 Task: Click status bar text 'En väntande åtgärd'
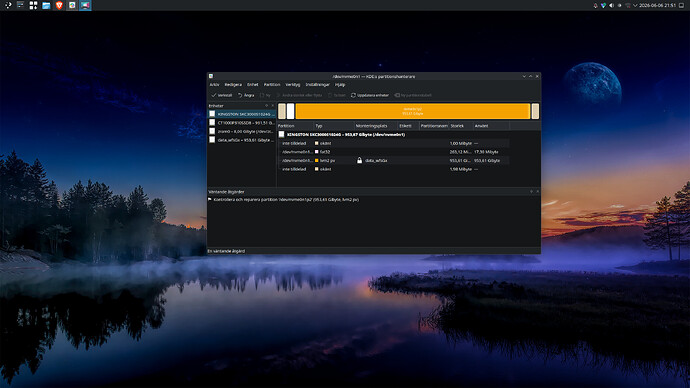coord(226,251)
